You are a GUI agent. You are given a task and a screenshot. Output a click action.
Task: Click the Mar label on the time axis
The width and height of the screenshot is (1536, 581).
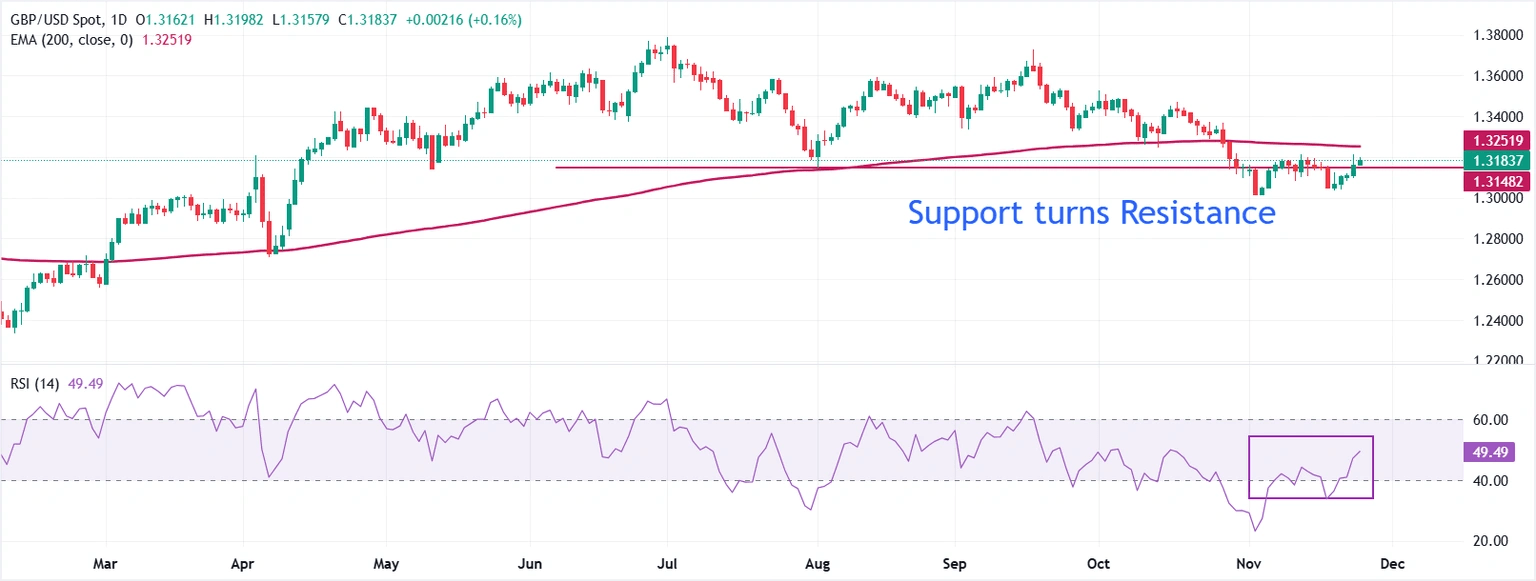108,564
